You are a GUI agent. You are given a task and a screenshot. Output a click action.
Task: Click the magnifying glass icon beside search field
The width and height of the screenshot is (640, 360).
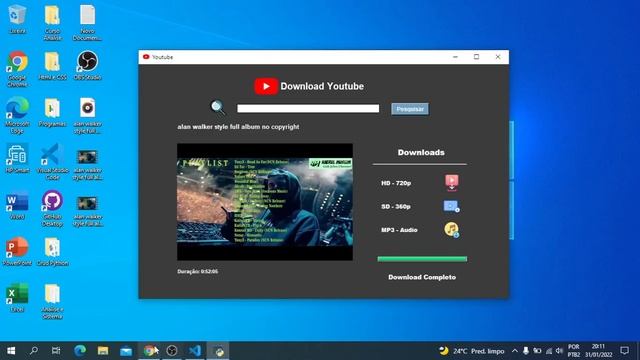coord(218,107)
